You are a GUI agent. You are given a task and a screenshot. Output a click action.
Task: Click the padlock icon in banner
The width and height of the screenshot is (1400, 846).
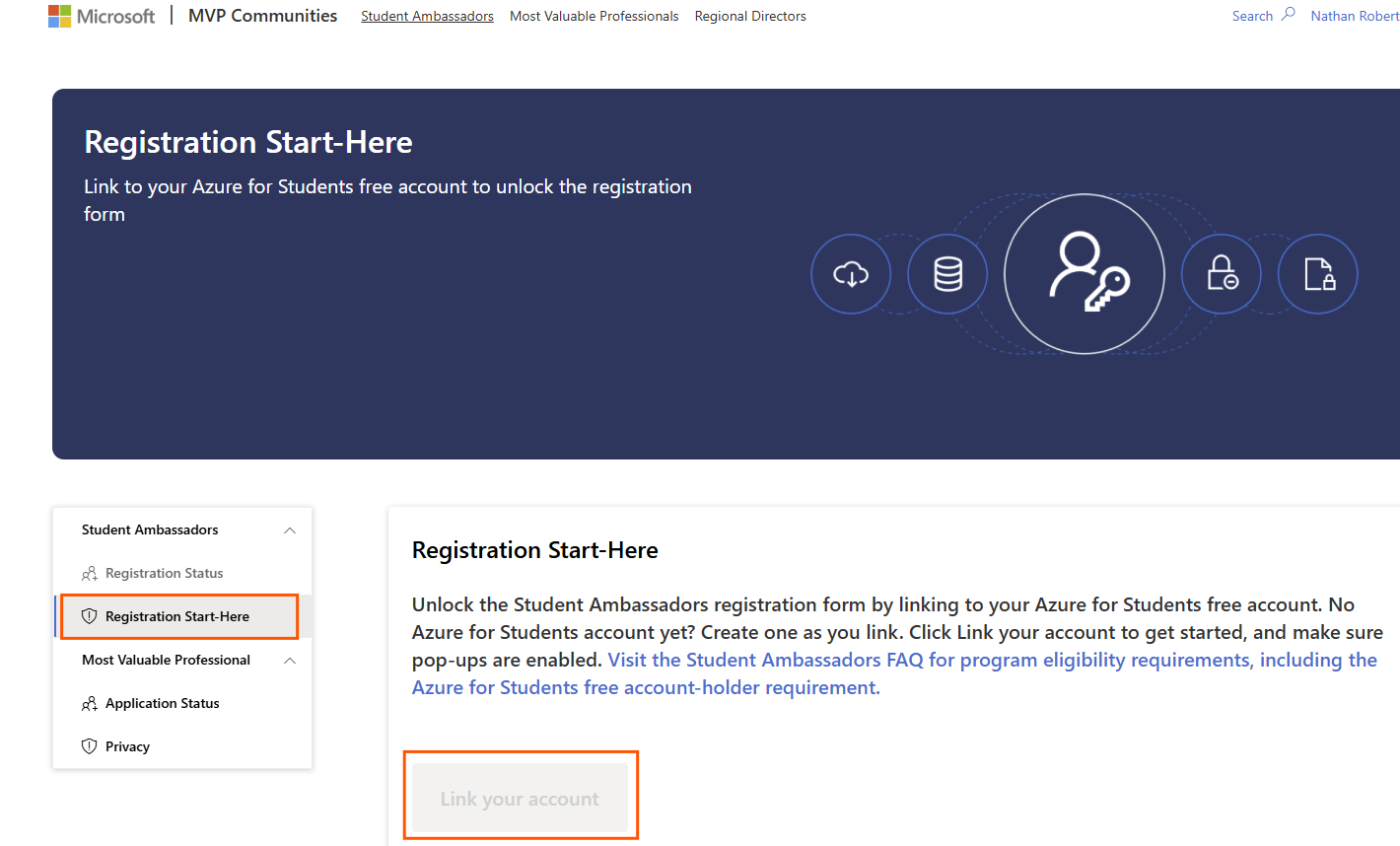point(1222,274)
